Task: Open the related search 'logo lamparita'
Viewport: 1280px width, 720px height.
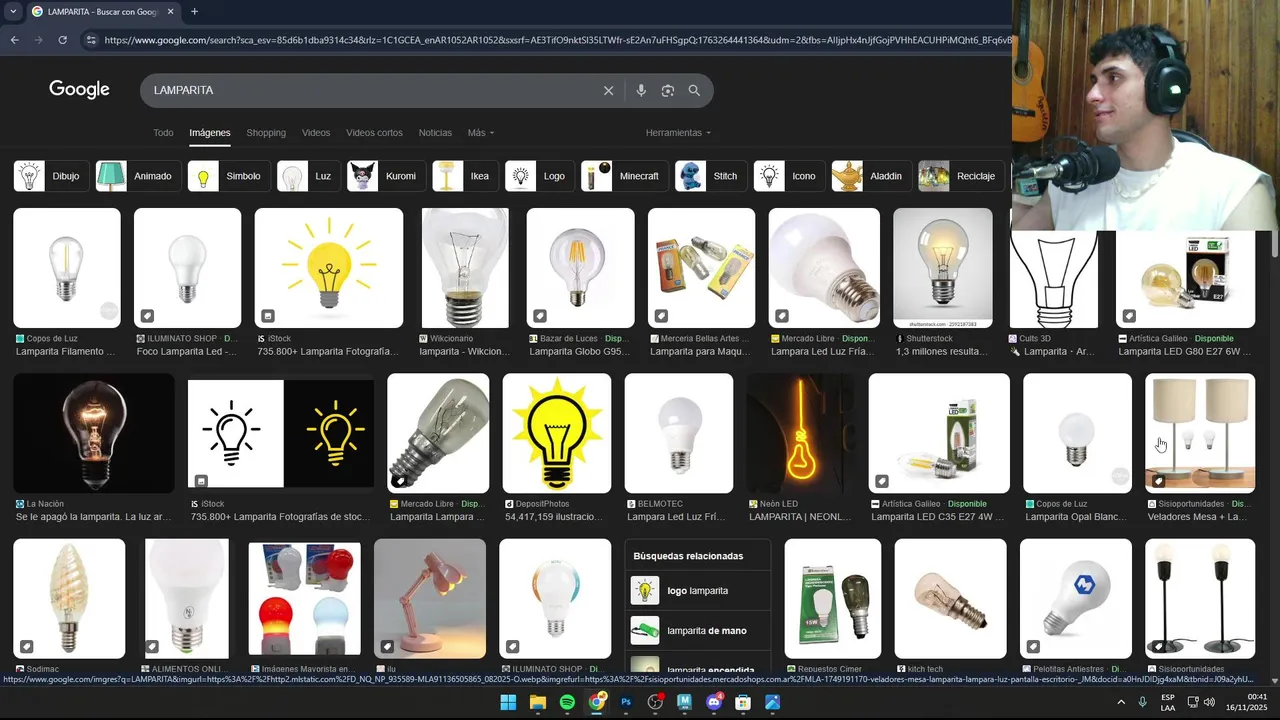Action: click(x=698, y=591)
